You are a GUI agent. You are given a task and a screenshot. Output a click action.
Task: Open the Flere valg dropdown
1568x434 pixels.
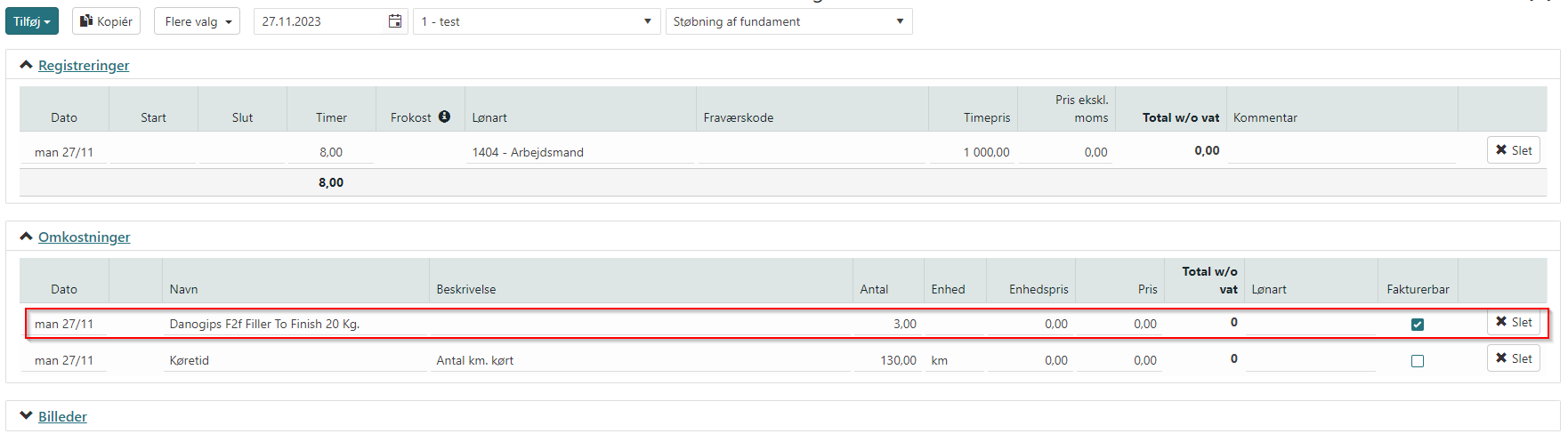click(x=198, y=21)
